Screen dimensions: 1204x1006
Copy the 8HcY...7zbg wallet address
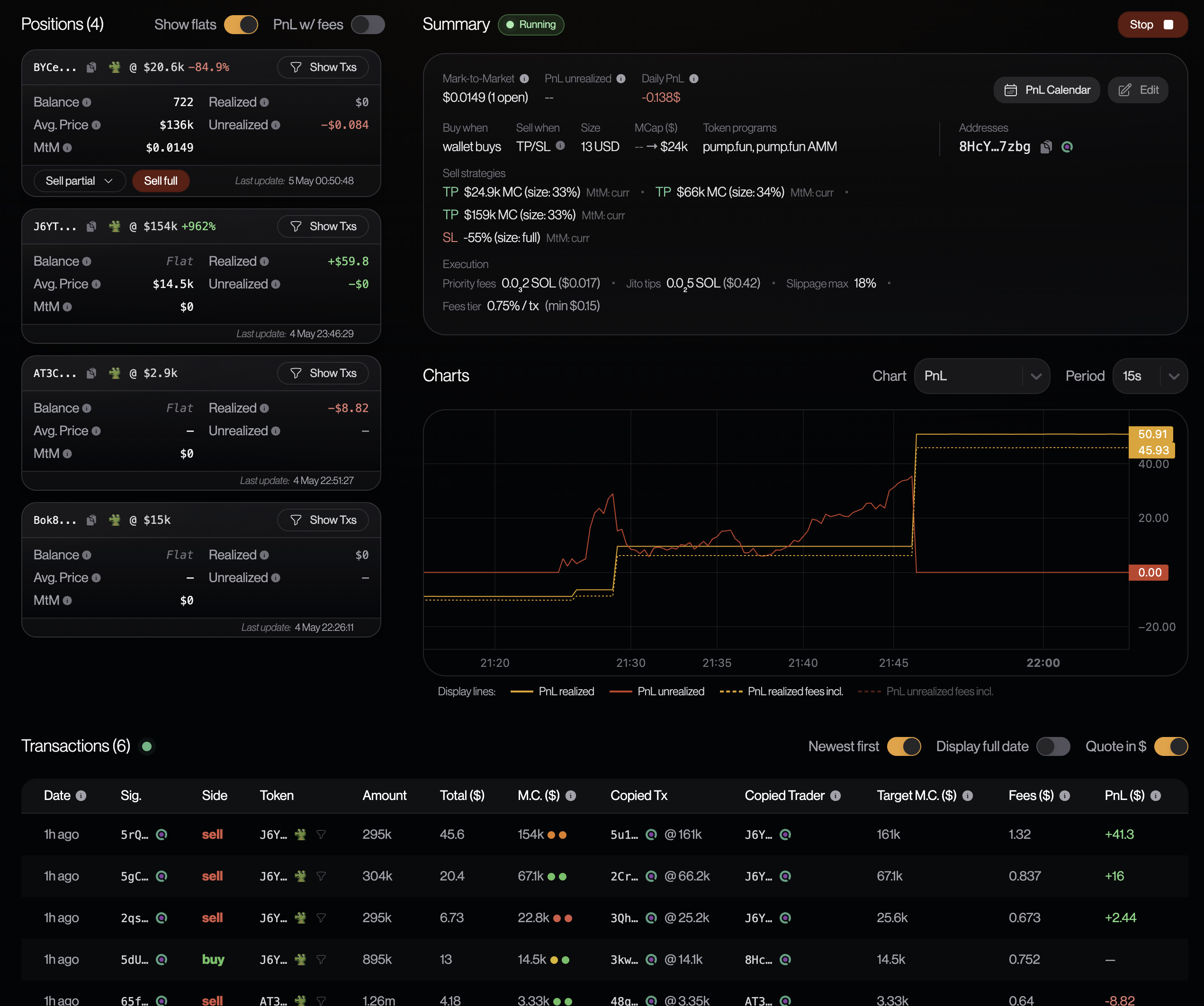[1046, 147]
